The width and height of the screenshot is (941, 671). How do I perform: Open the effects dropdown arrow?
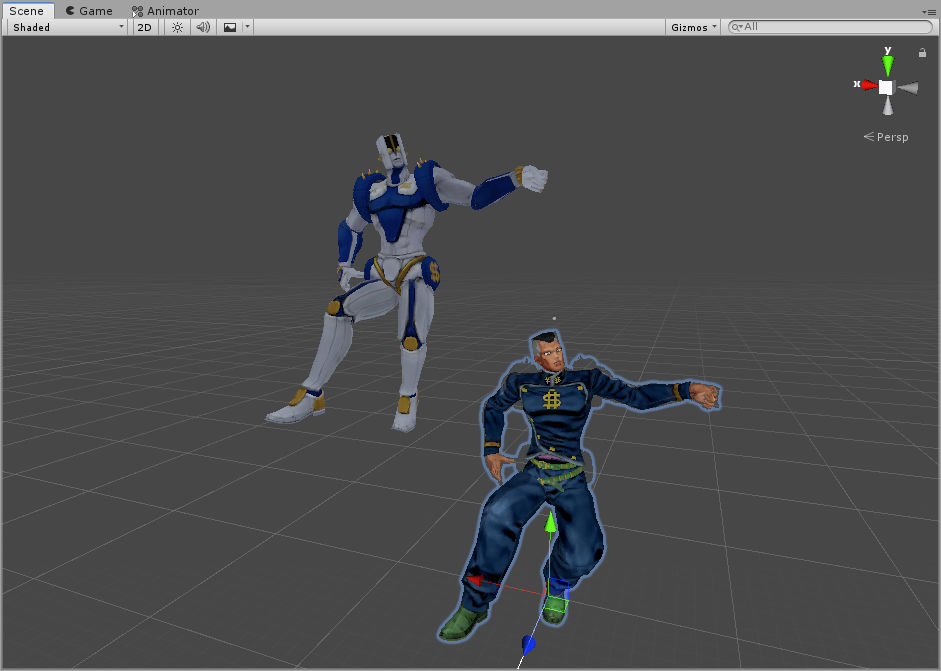[x=247, y=27]
